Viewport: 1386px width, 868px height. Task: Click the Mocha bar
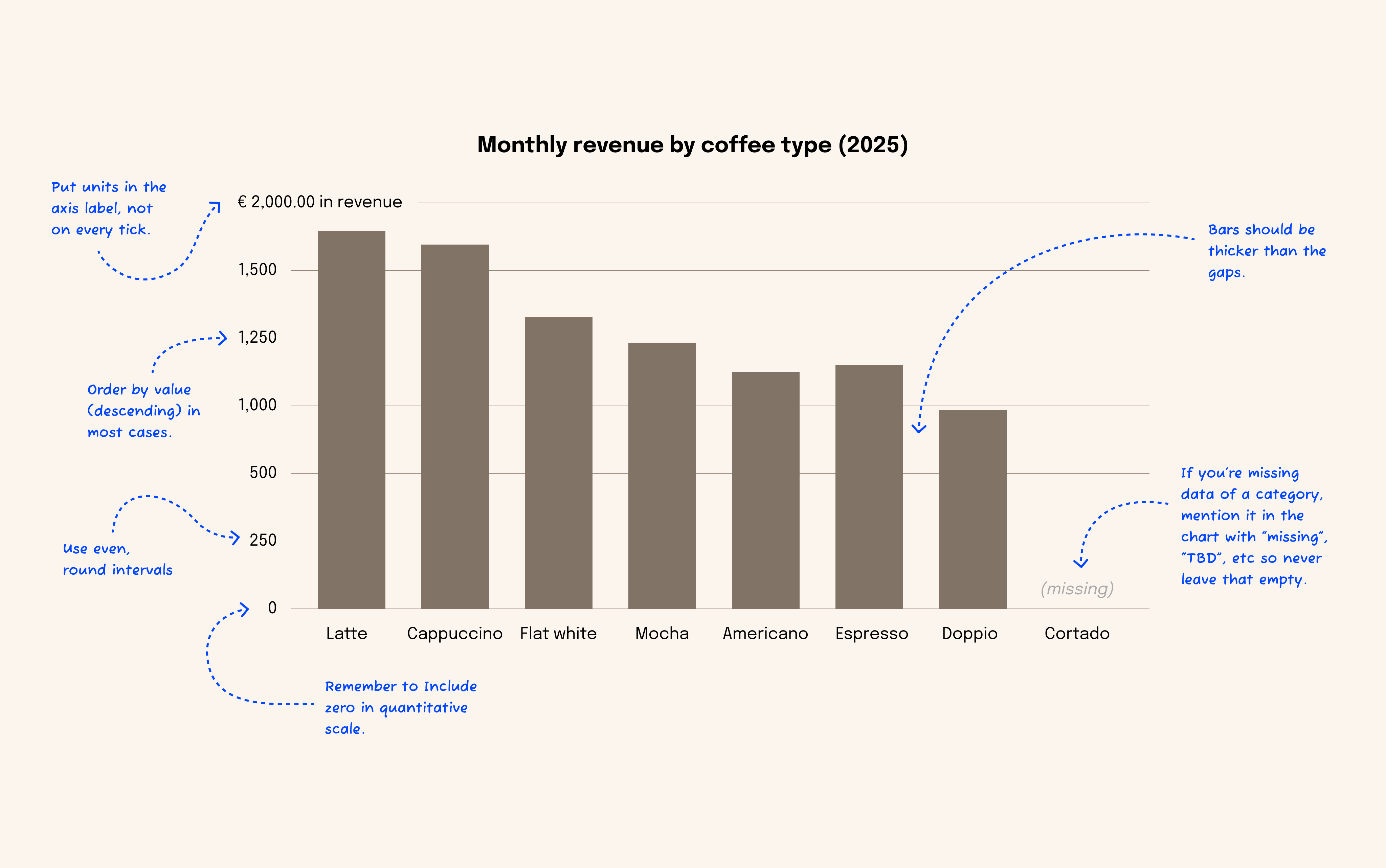coord(662,475)
